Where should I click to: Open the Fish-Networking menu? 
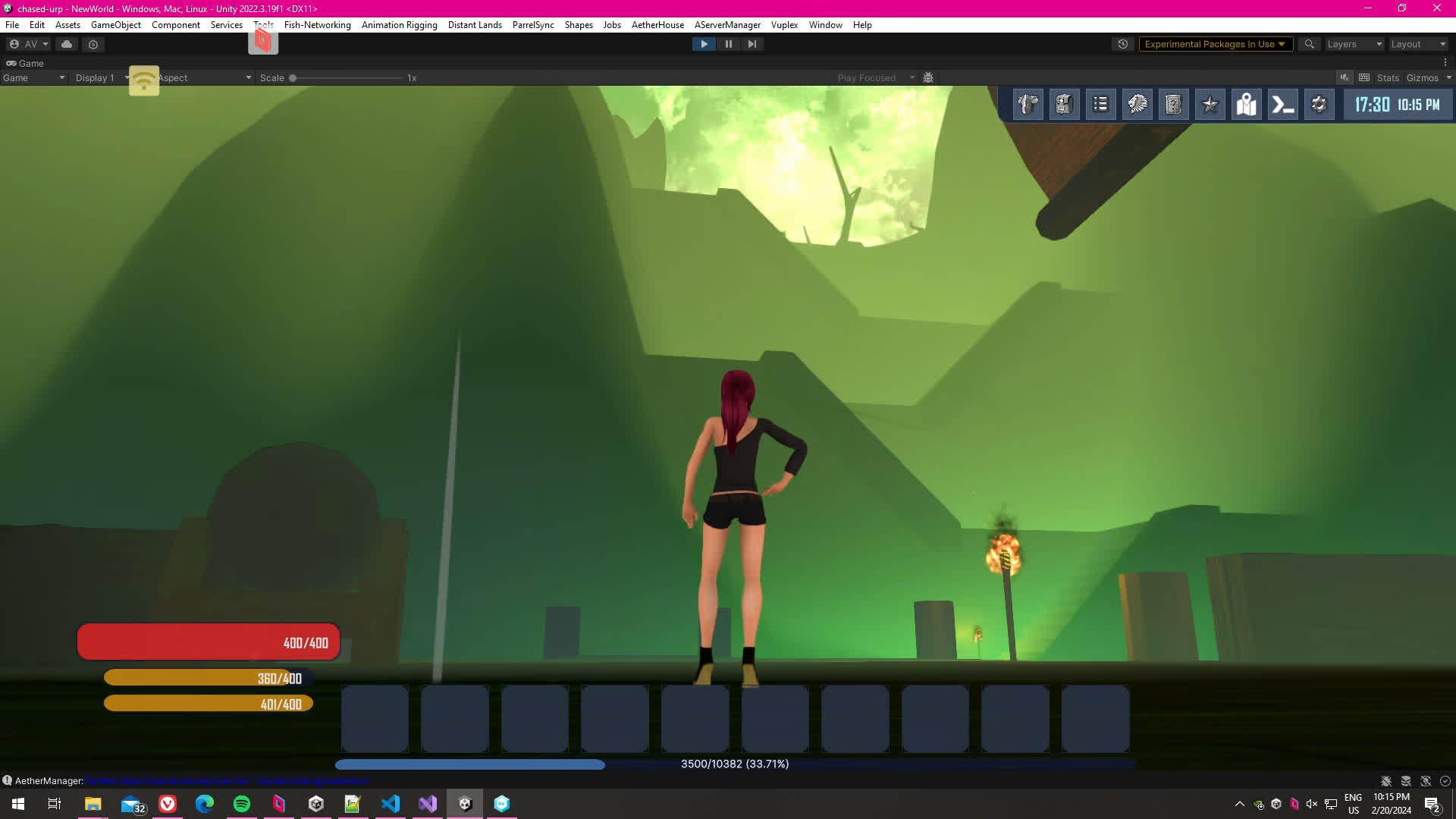point(317,24)
